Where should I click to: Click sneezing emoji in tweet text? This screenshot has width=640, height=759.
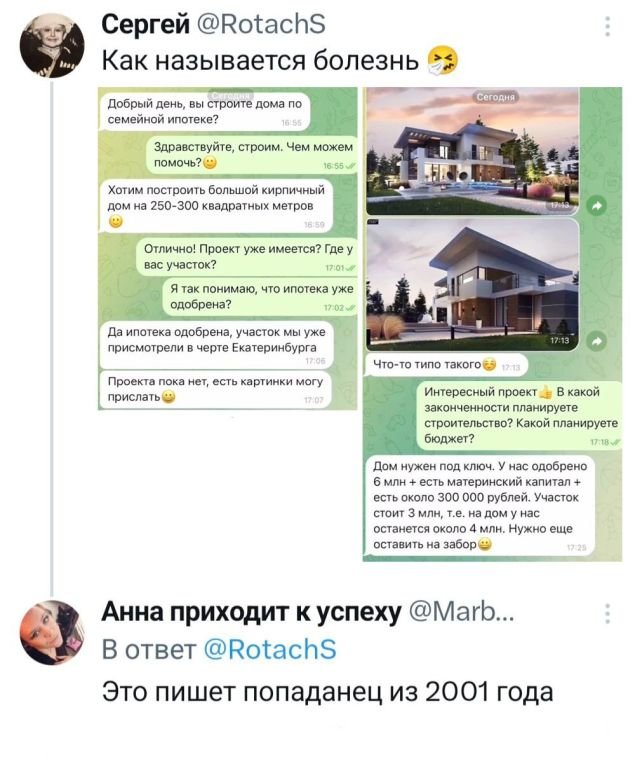click(x=442, y=61)
